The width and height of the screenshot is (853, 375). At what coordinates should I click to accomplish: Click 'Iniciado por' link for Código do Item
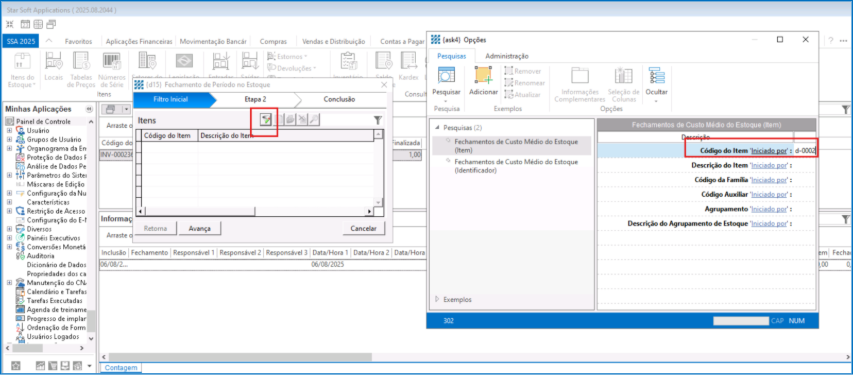(x=769, y=151)
